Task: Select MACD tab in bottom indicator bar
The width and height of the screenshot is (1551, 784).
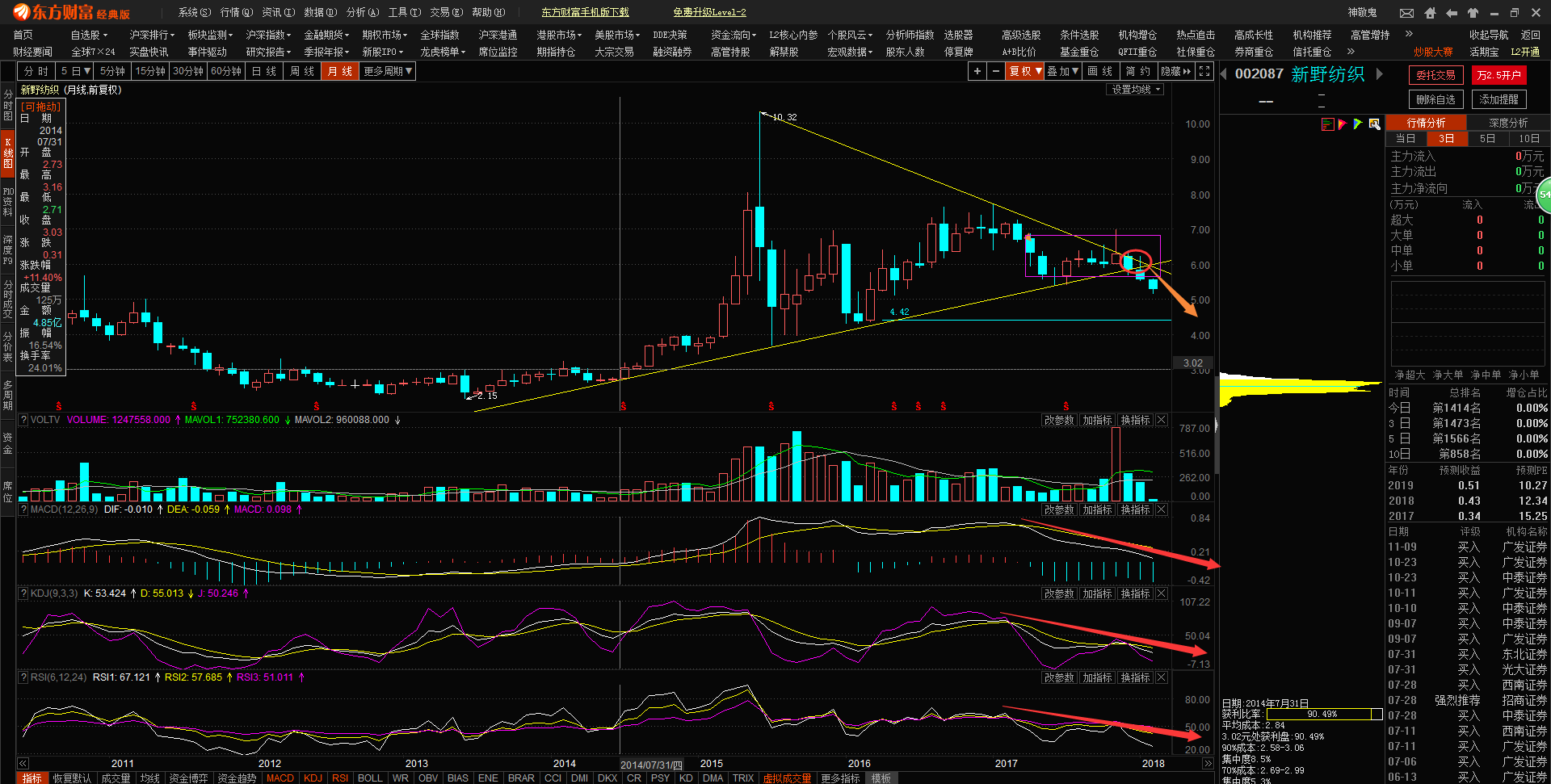Action: [x=280, y=778]
